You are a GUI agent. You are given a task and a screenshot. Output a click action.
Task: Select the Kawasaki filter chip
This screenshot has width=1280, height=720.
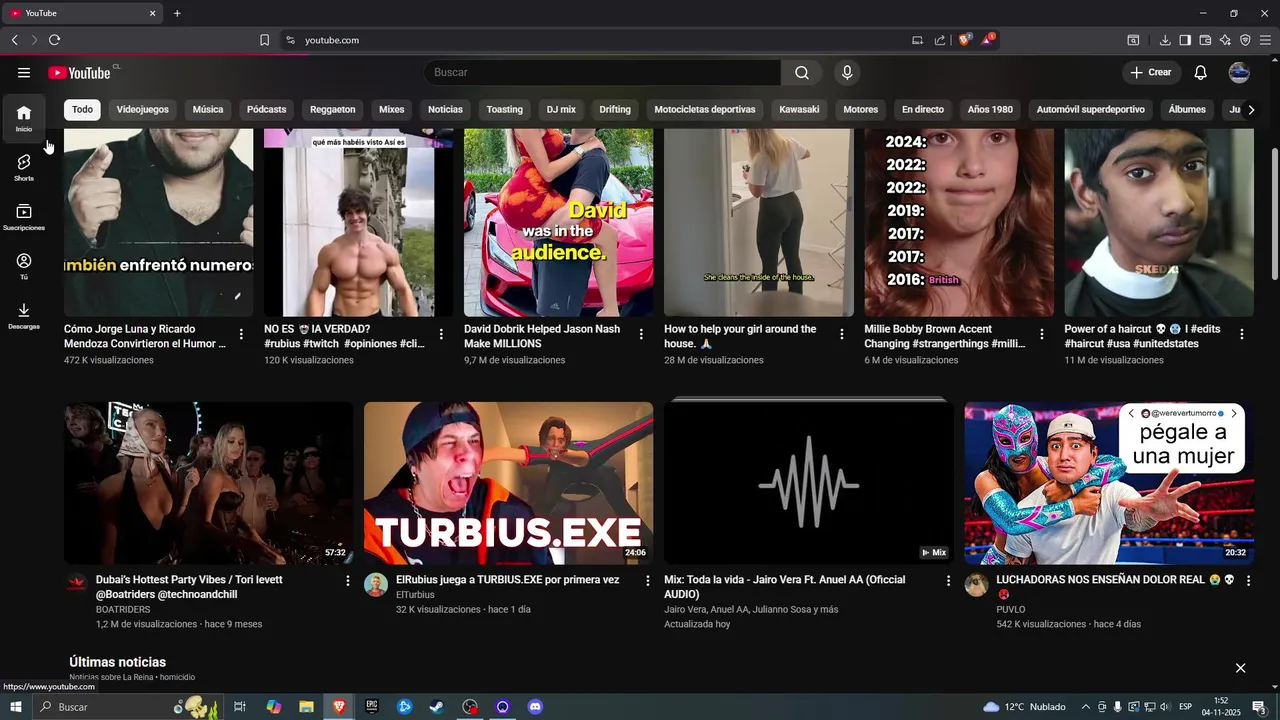799,110
